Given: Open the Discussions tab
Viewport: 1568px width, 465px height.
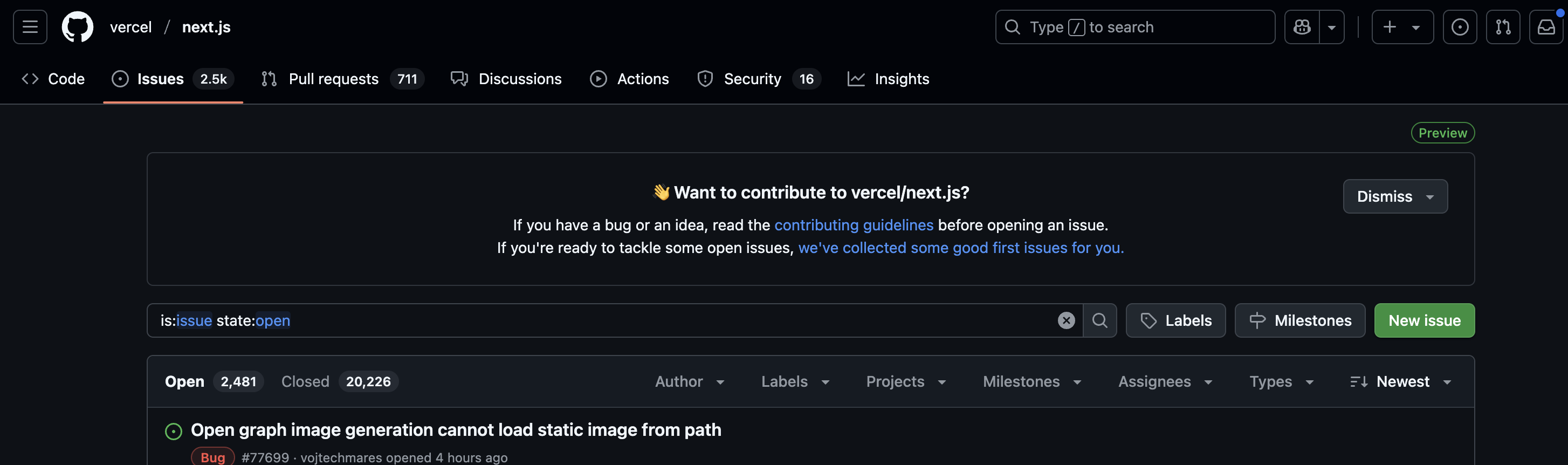Looking at the screenshot, I should [506, 79].
